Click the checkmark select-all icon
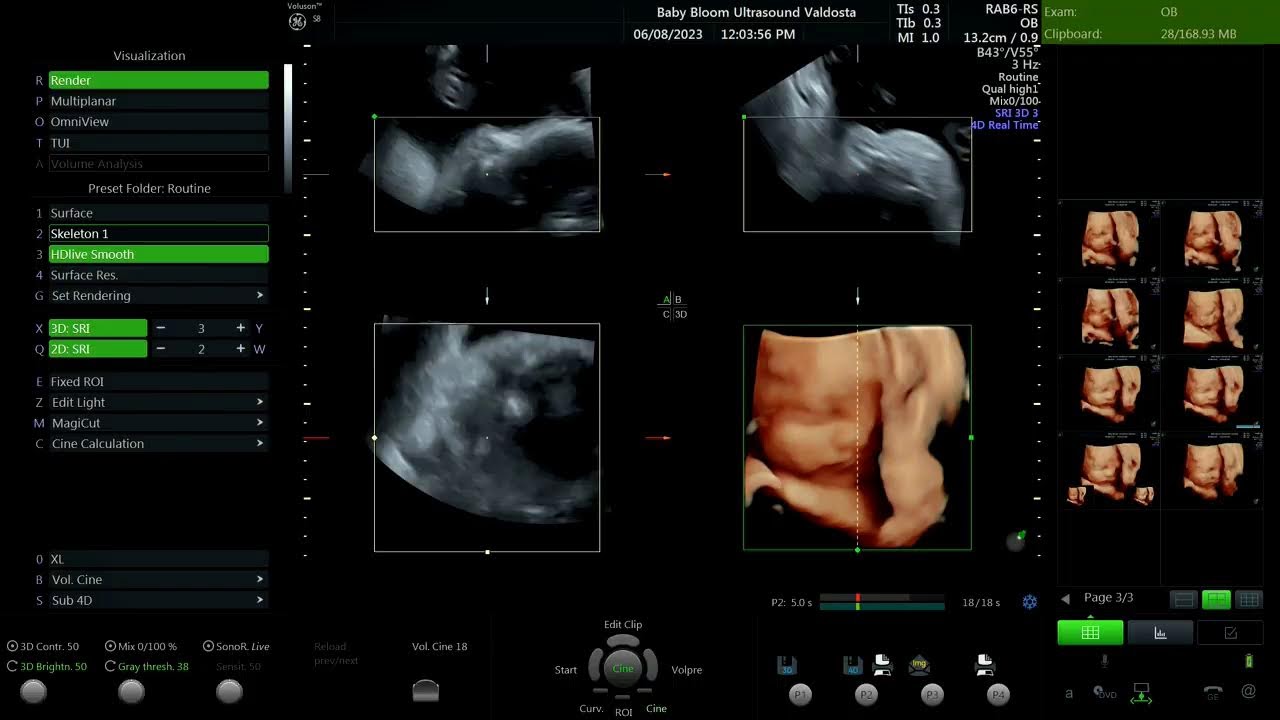The image size is (1280, 720). 1230,632
